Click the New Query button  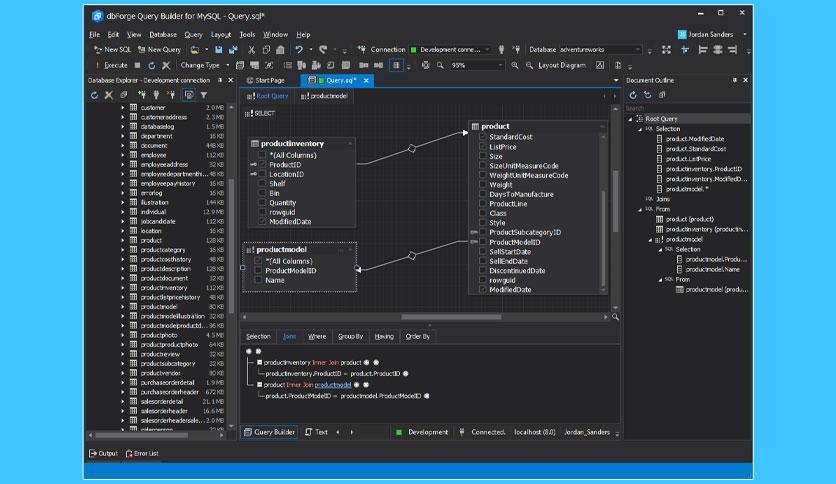pos(159,50)
